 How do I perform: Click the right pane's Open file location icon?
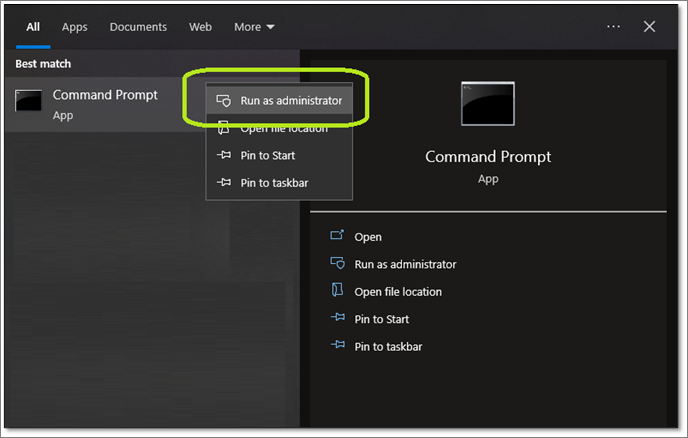(337, 291)
